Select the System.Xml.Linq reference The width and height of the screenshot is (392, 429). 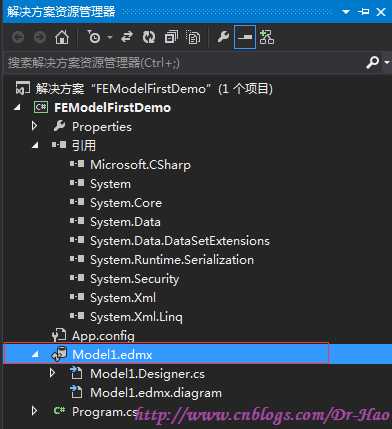pos(136,317)
